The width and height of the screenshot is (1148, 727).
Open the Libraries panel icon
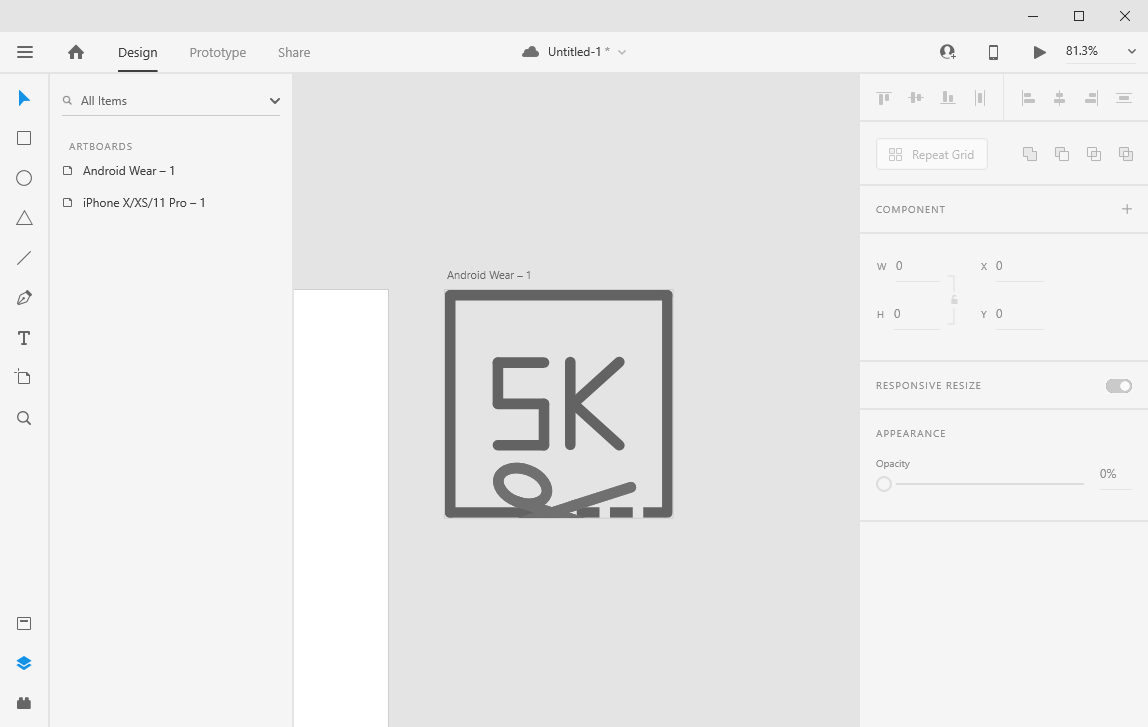tap(24, 623)
